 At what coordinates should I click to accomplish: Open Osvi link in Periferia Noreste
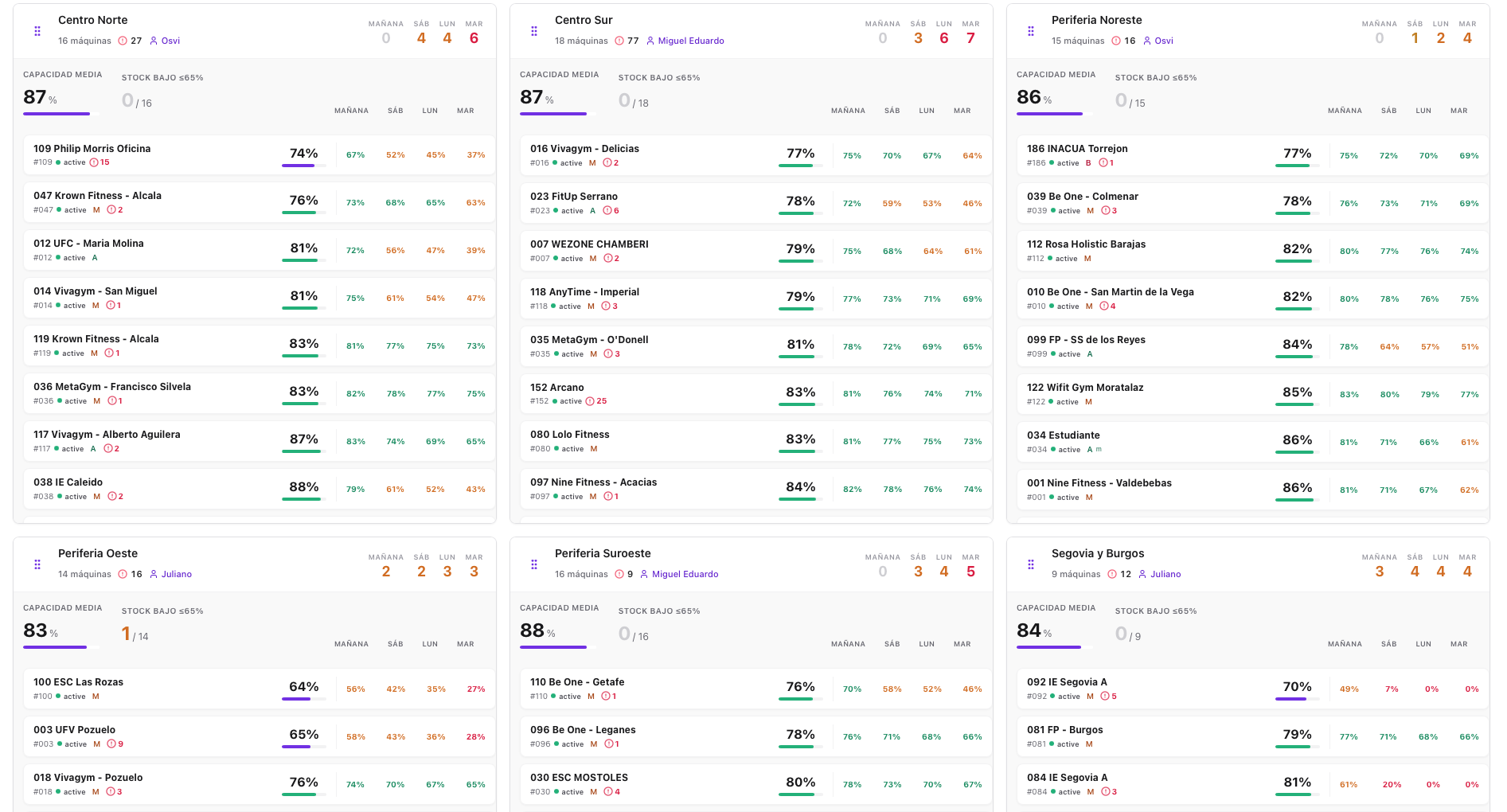coord(1158,41)
